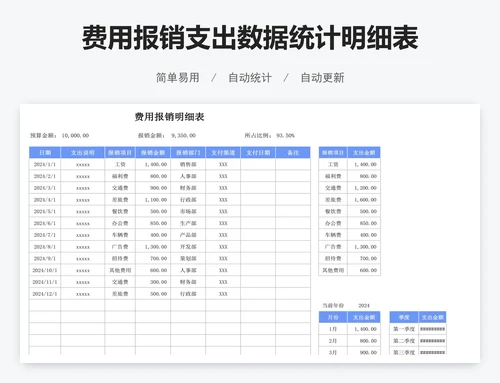
Task: Click the main title 费用报销支出数据统计明细表
Action: point(250,38)
